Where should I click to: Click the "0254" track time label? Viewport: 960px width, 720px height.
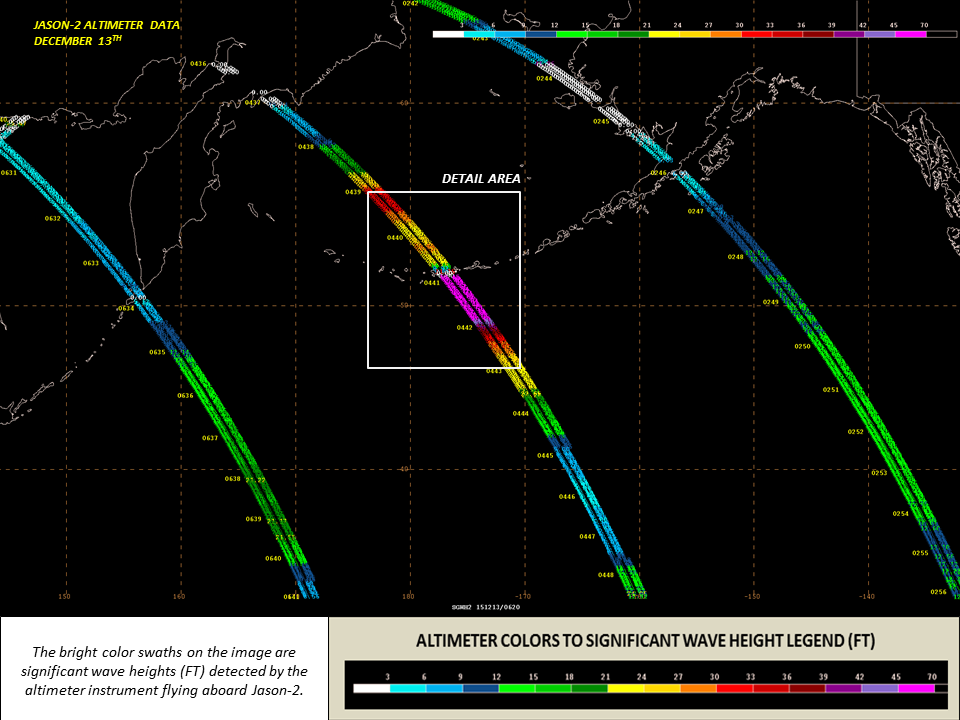(x=901, y=514)
